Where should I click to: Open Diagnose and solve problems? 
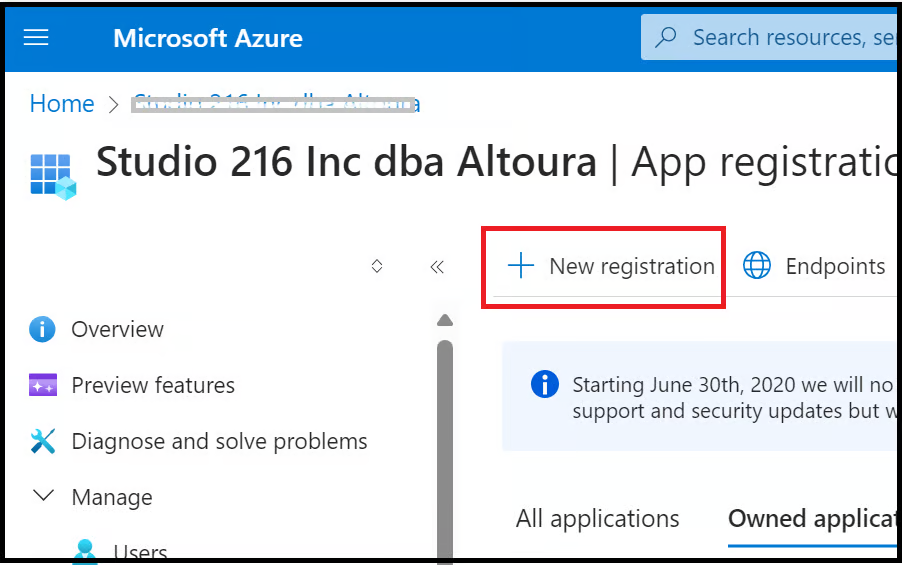tap(219, 442)
